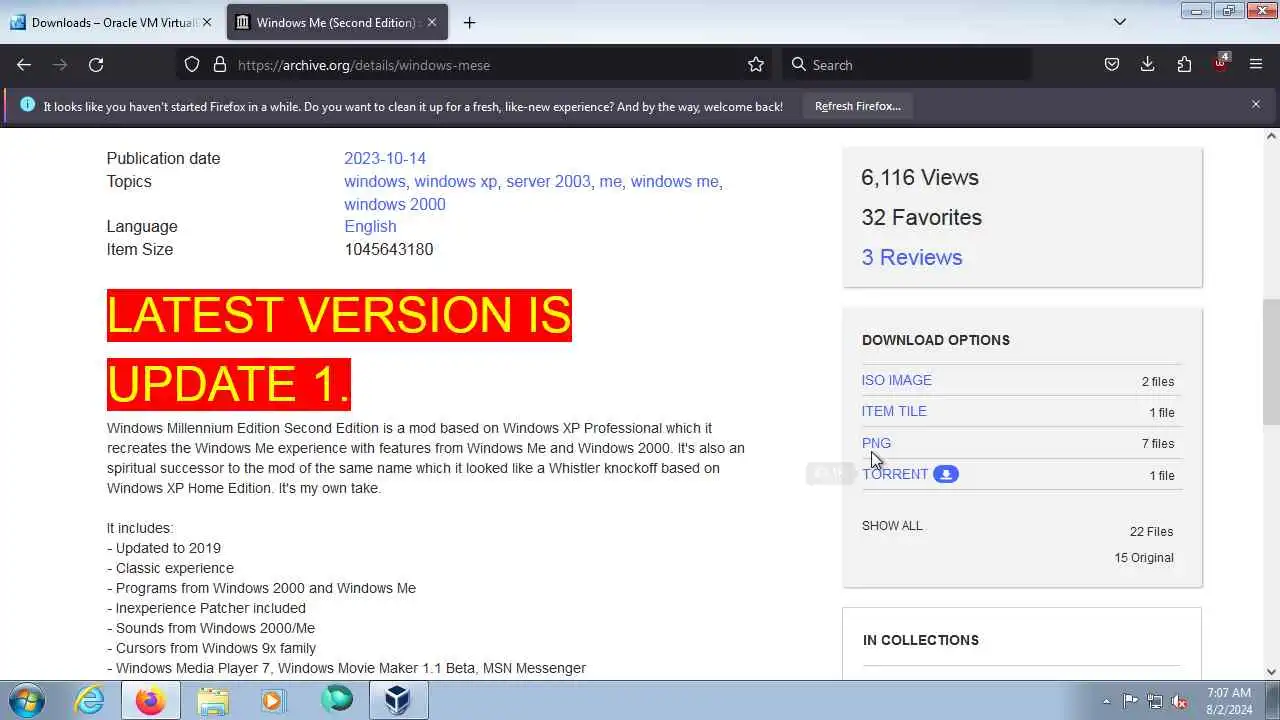Open the extensions puzzle icon

point(1184,64)
